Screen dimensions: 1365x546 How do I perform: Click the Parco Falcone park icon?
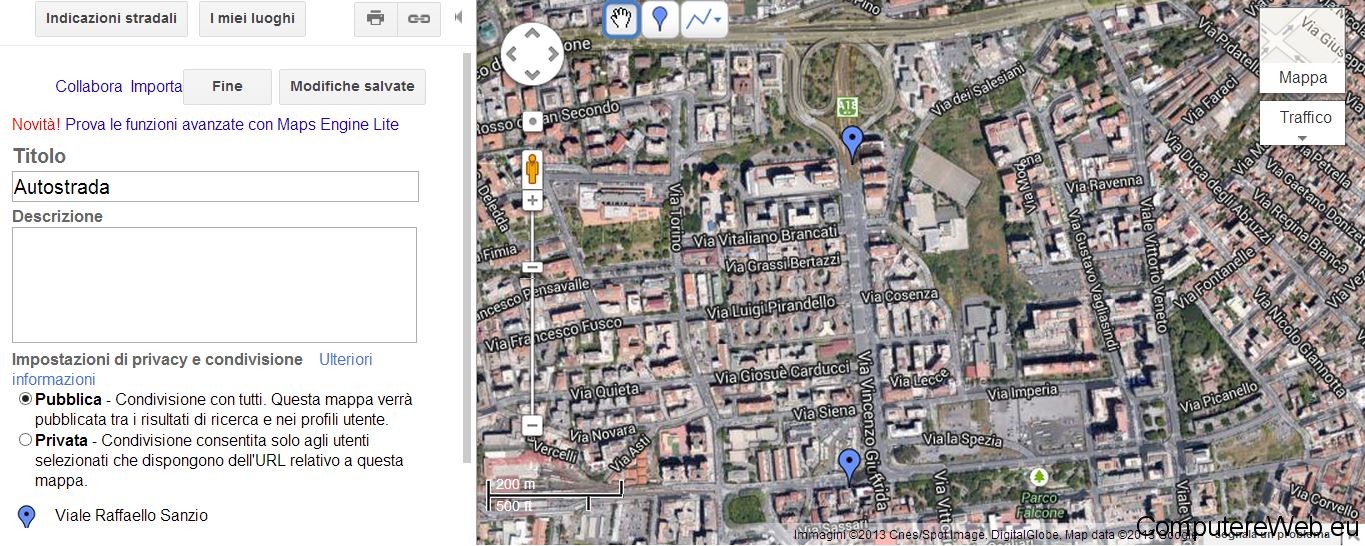coord(1040,476)
